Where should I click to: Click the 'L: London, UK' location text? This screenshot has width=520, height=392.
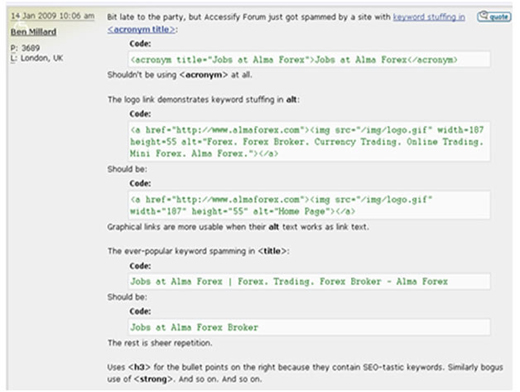point(37,58)
